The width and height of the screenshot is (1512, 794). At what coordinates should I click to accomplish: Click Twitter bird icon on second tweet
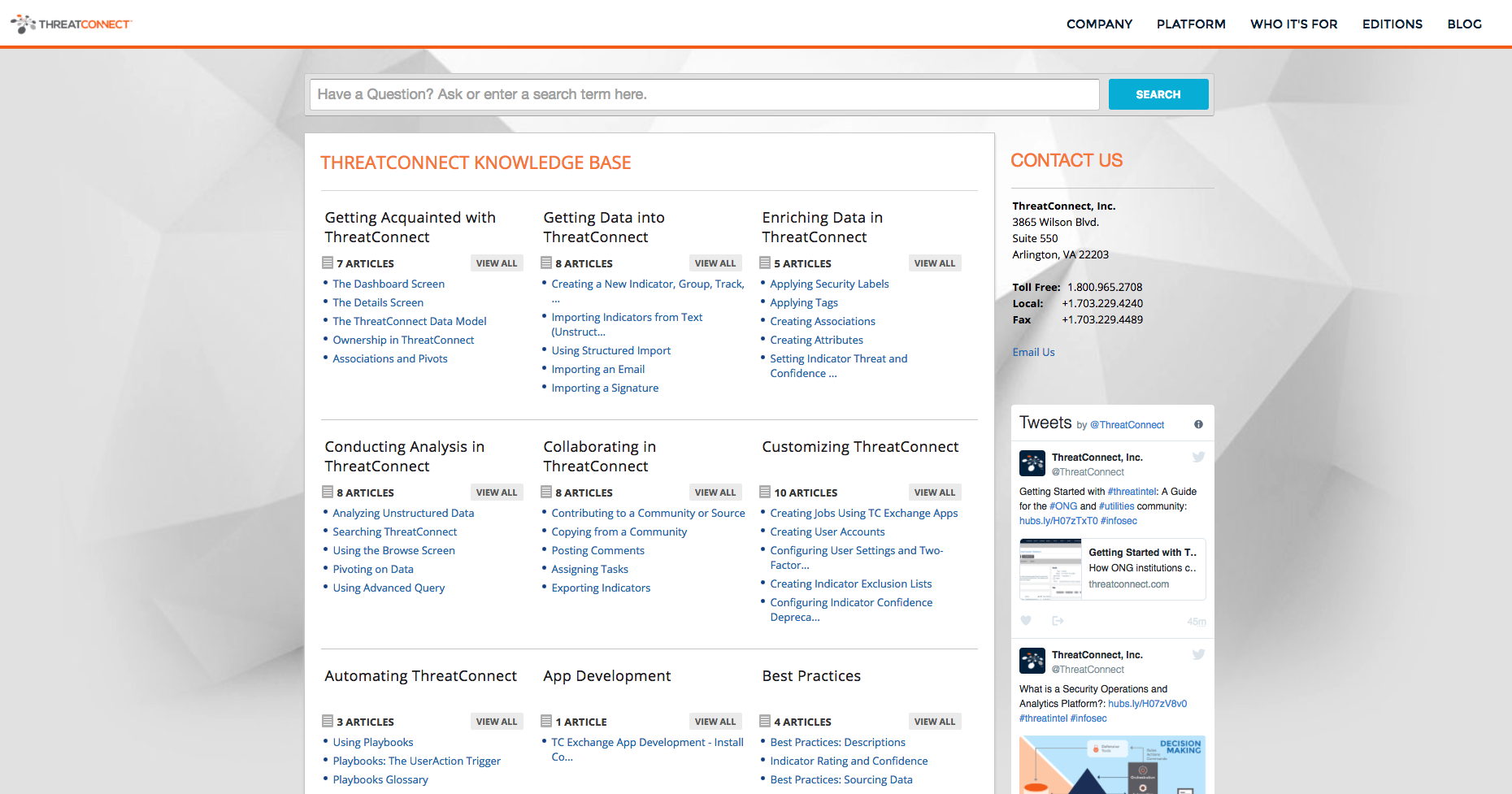click(x=1198, y=654)
